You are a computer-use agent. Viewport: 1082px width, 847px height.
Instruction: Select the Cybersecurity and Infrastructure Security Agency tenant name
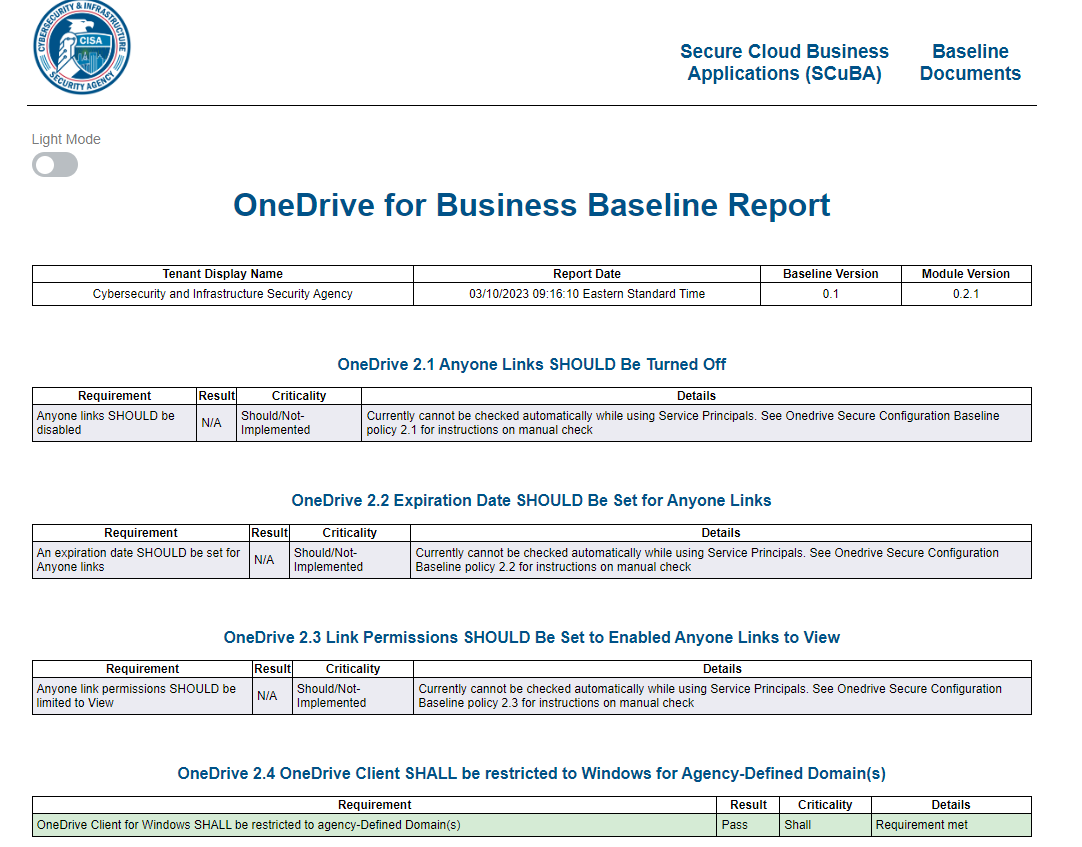click(x=222, y=293)
